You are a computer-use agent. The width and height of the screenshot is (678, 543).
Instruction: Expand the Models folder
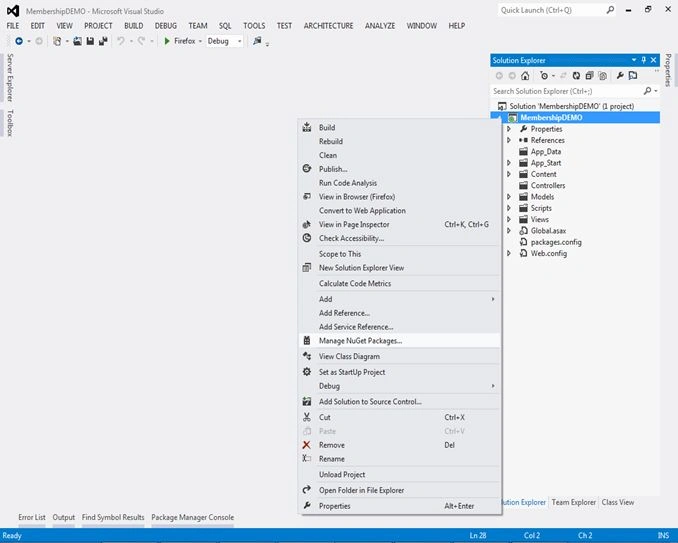coord(509,197)
